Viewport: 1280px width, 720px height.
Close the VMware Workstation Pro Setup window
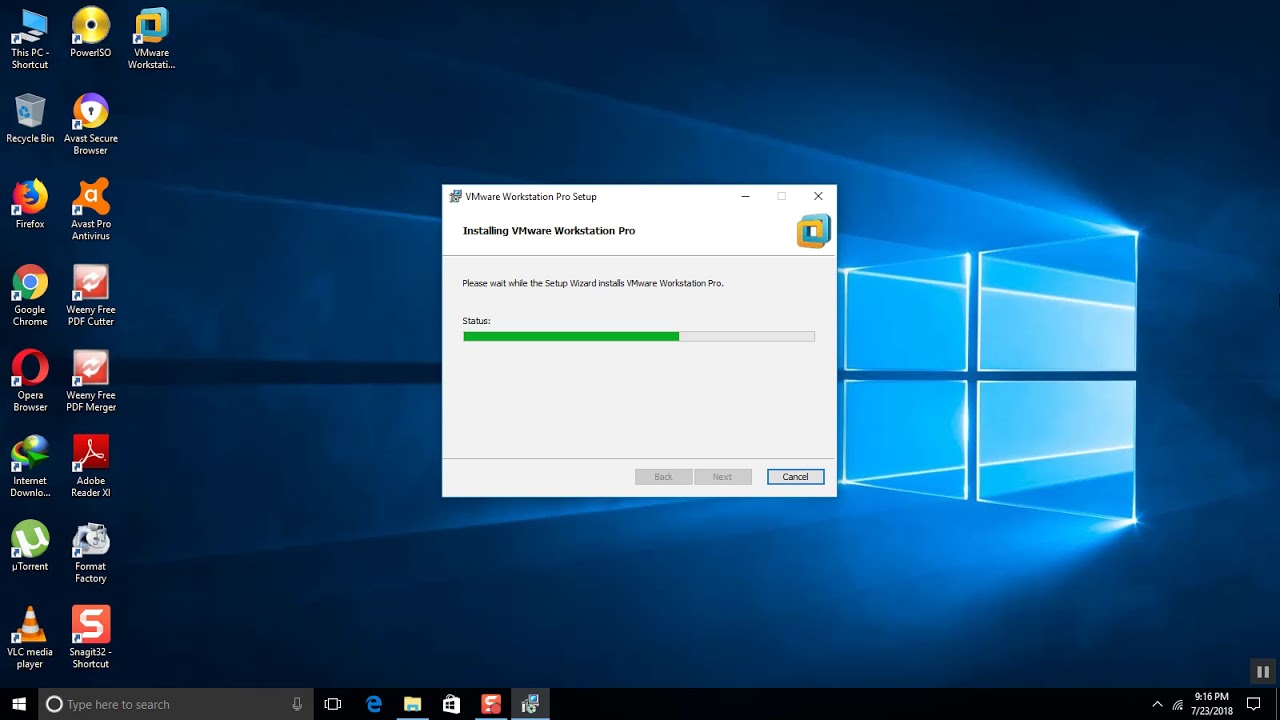(818, 197)
